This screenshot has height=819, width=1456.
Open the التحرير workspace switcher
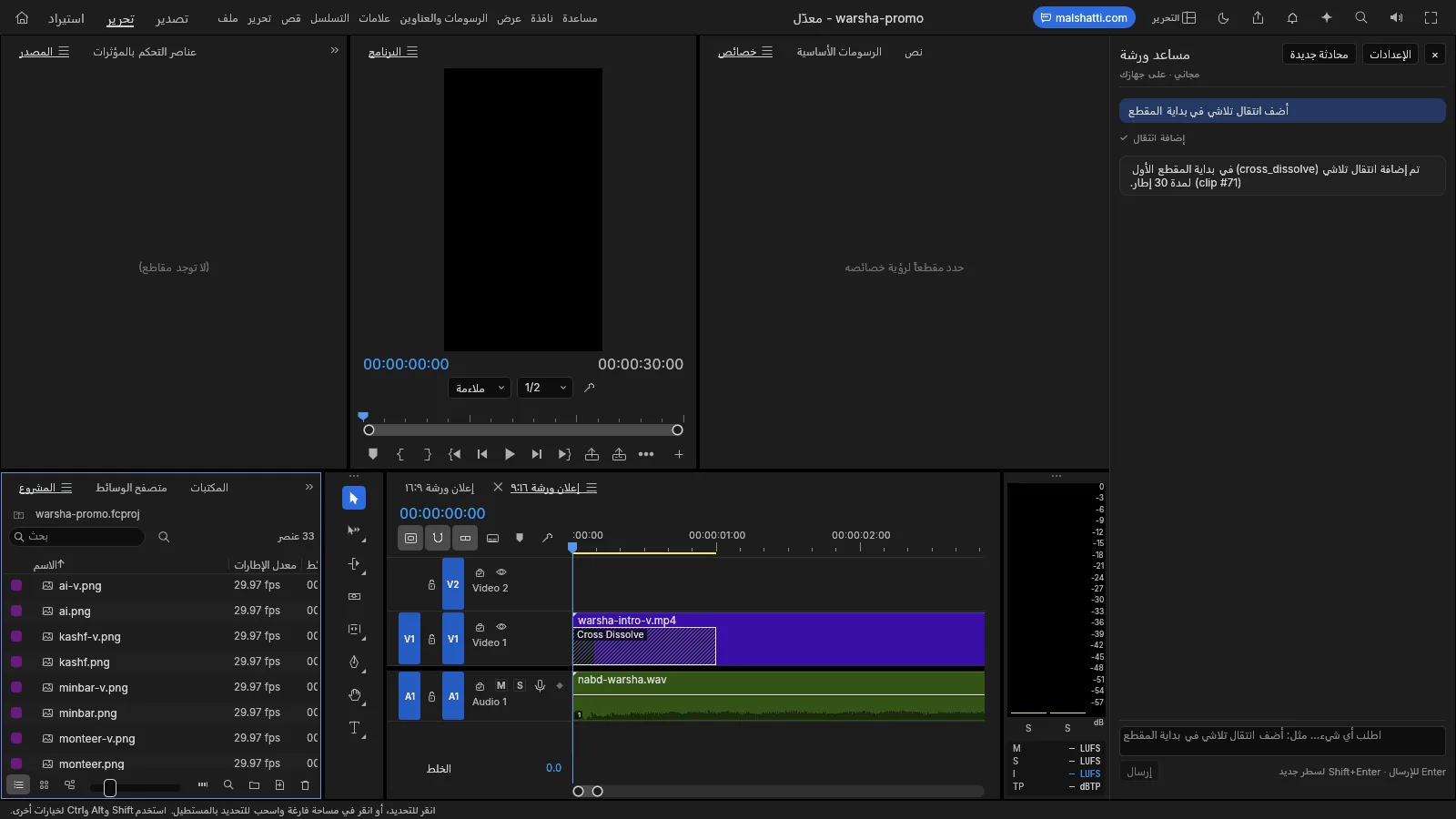(1174, 18)
